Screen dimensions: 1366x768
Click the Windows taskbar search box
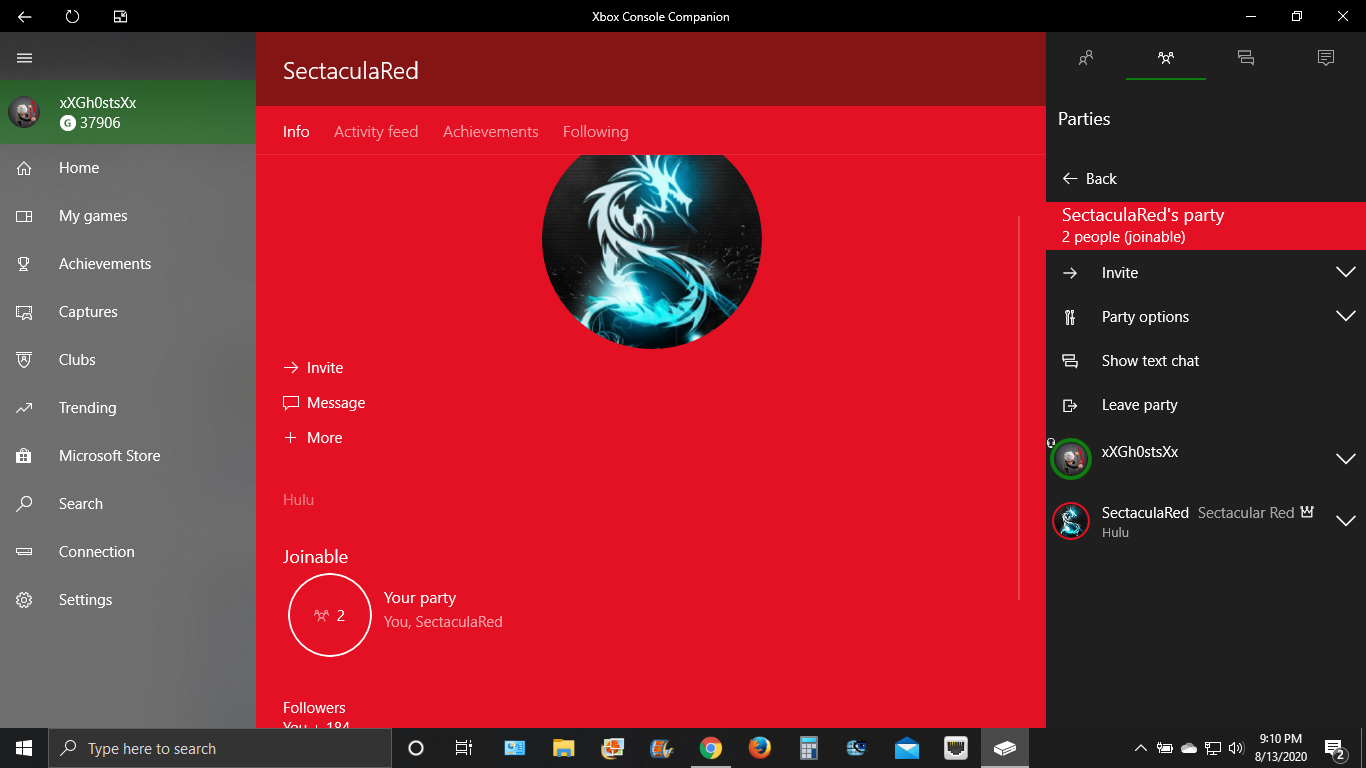(x=220, y=748)
